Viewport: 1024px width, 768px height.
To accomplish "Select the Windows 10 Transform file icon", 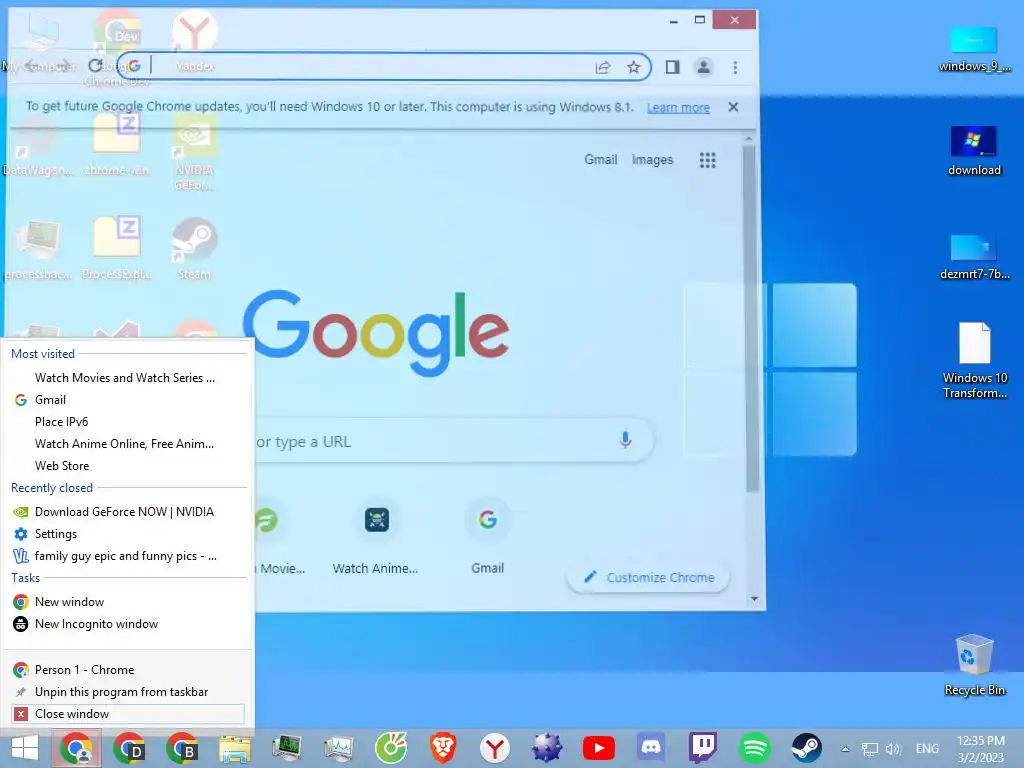I will point(974,360).
